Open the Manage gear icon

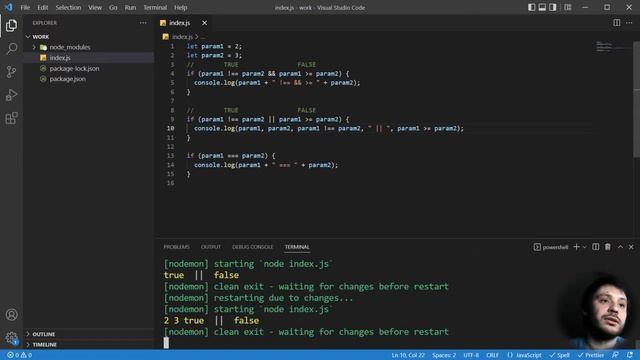pyautogui.click(x=11, y=338)
